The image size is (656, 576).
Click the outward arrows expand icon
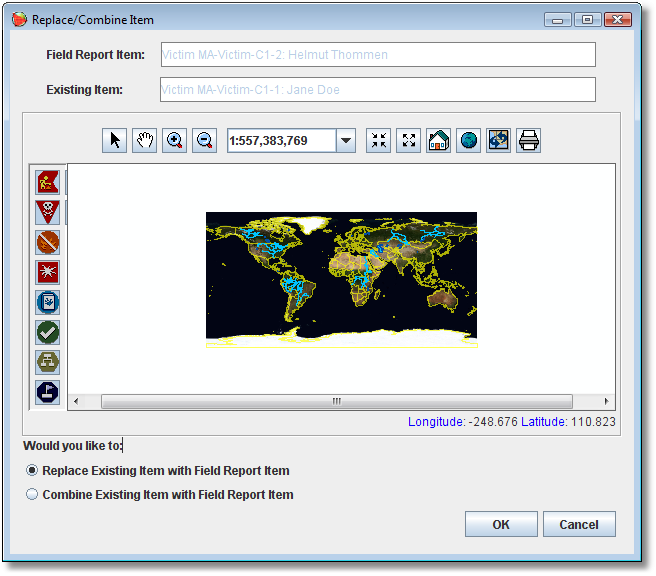click(408, 141)
